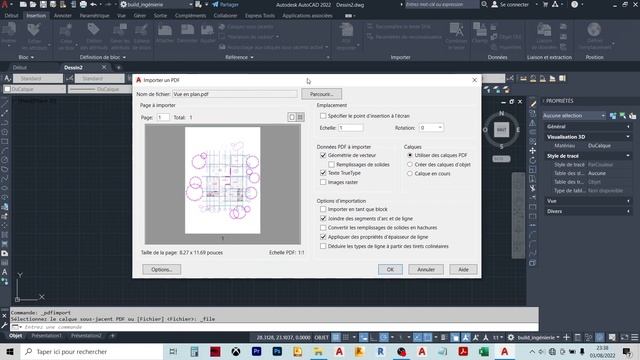Viewport: 640px width, 360px height.
Task: Expand the Bloc panel dropdown
Action: (x=26, y=58)
